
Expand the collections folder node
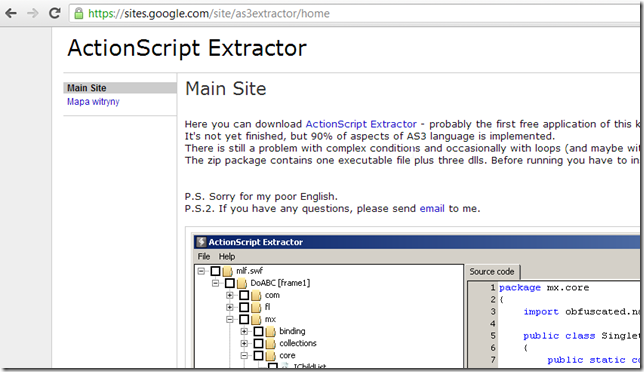coord(244,343)
